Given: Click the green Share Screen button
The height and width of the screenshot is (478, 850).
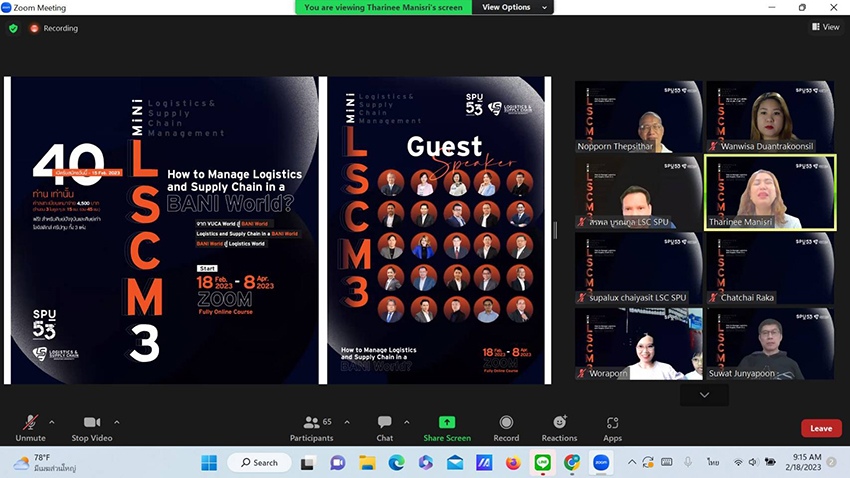Looking at the screenshot, I should pyautogui.click(x=447, y=428).
